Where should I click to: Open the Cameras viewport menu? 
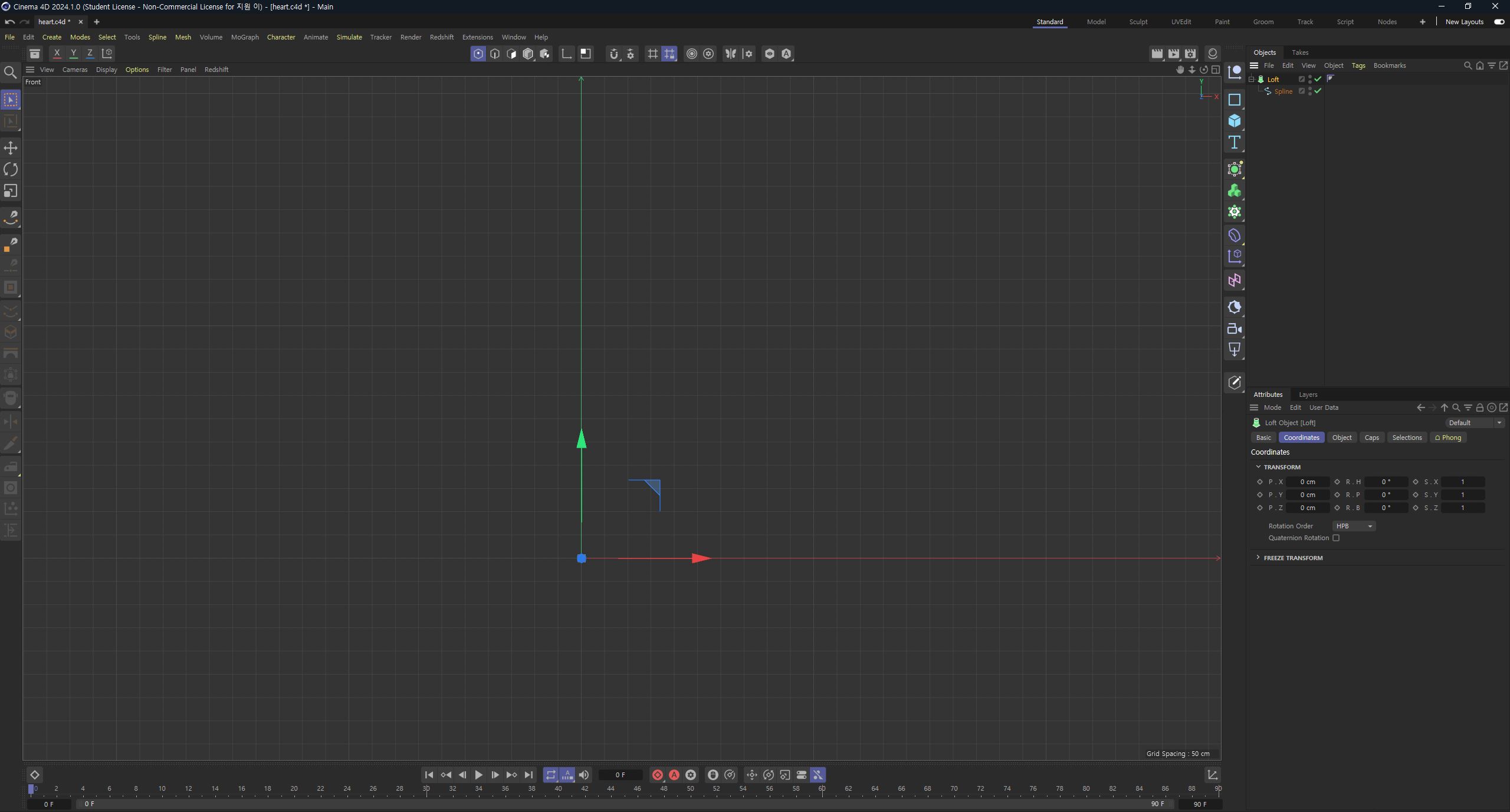click(x=75, y=70)
